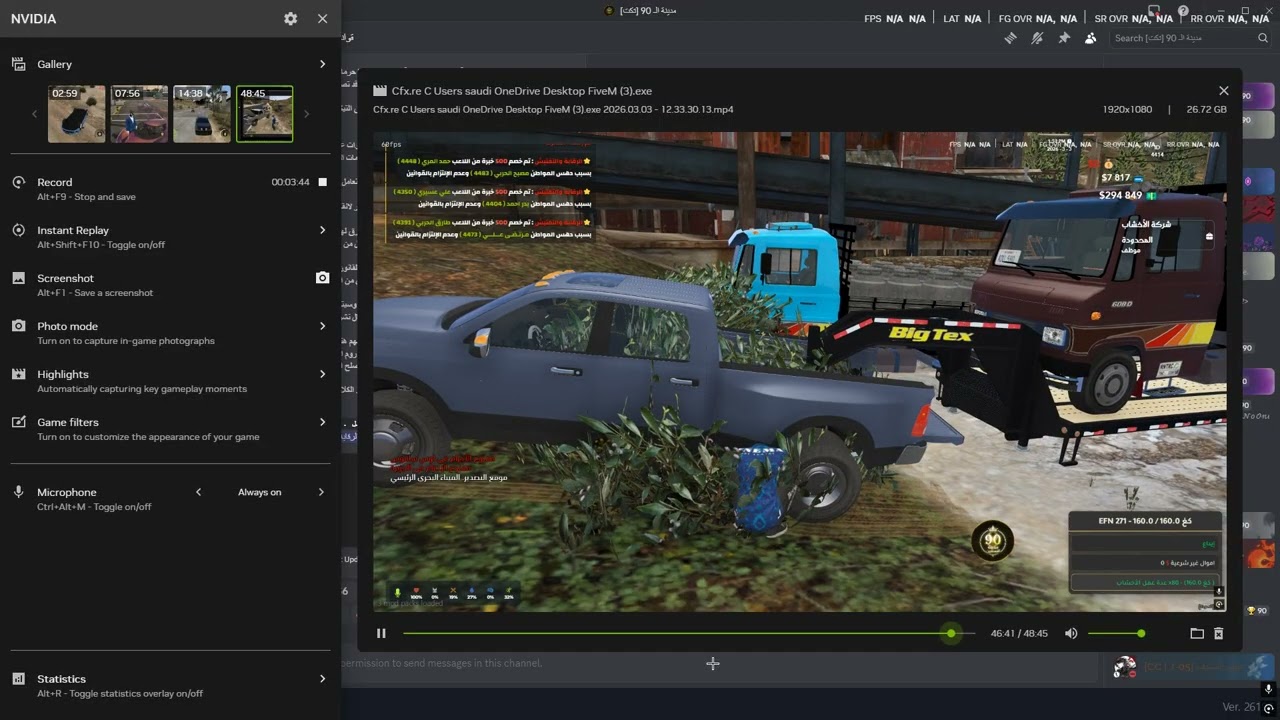
Task: Click the Gallery film icon
Action: [x=18, y=64]
